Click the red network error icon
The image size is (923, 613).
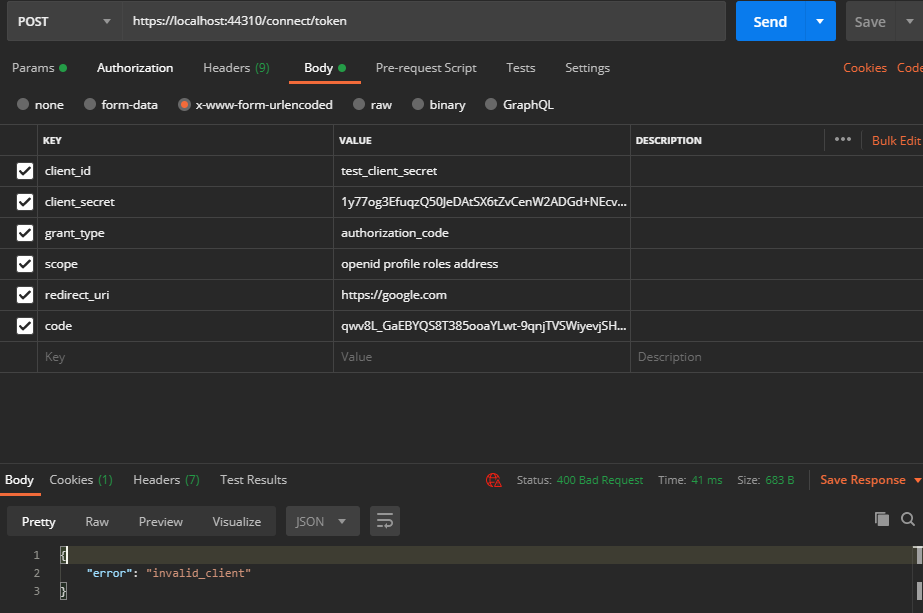click(x=494, y=480)
